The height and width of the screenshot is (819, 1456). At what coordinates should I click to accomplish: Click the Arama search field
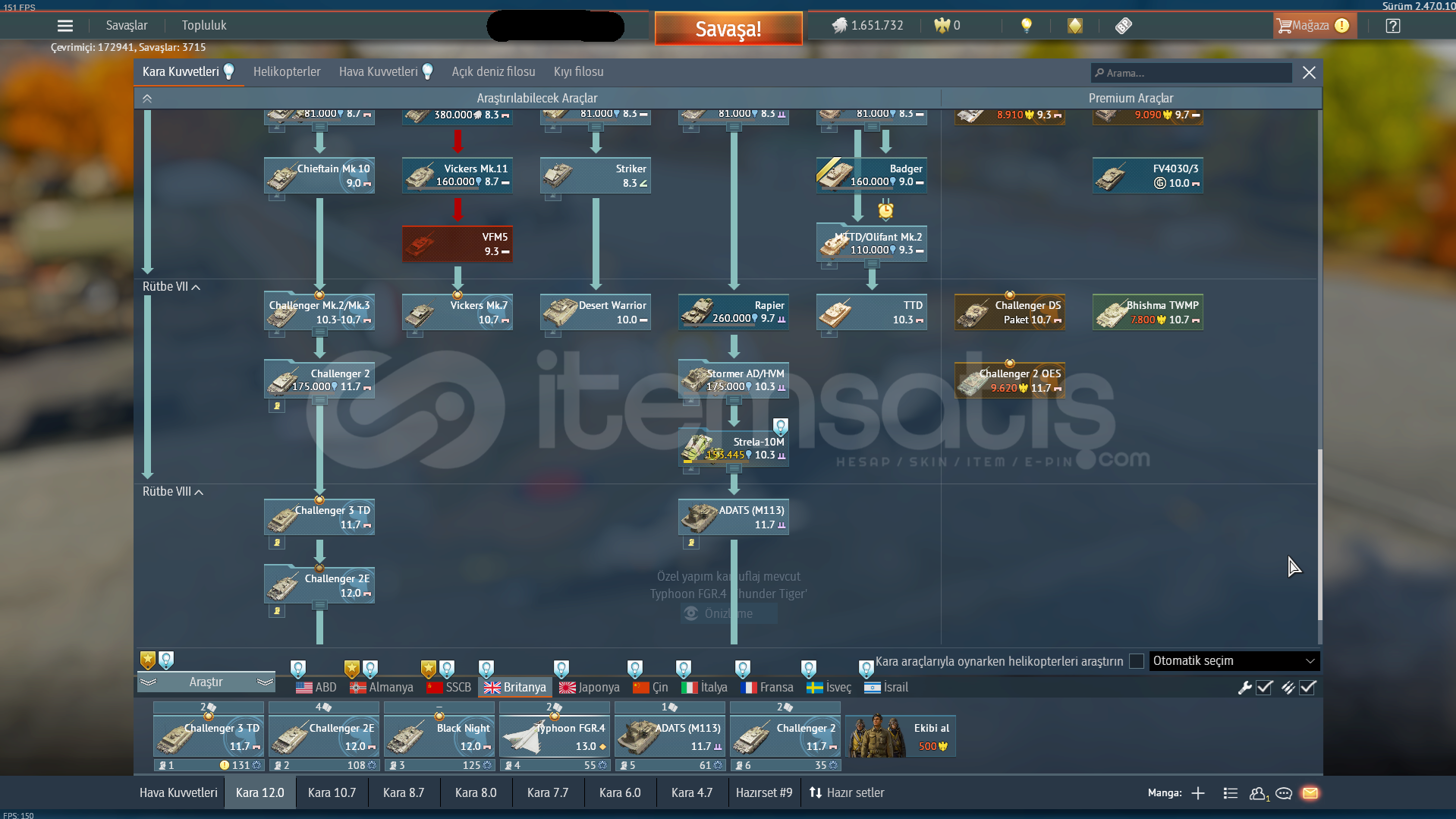(1191, 73)
